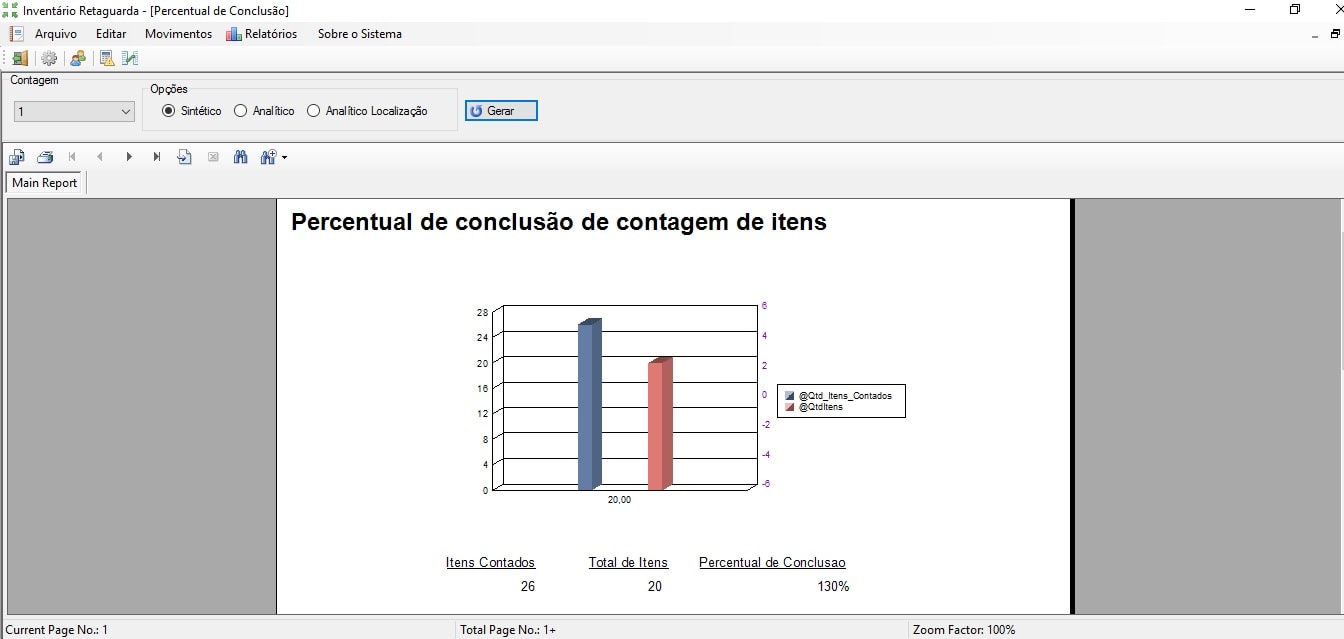Click the report title heading

(559, 222)
